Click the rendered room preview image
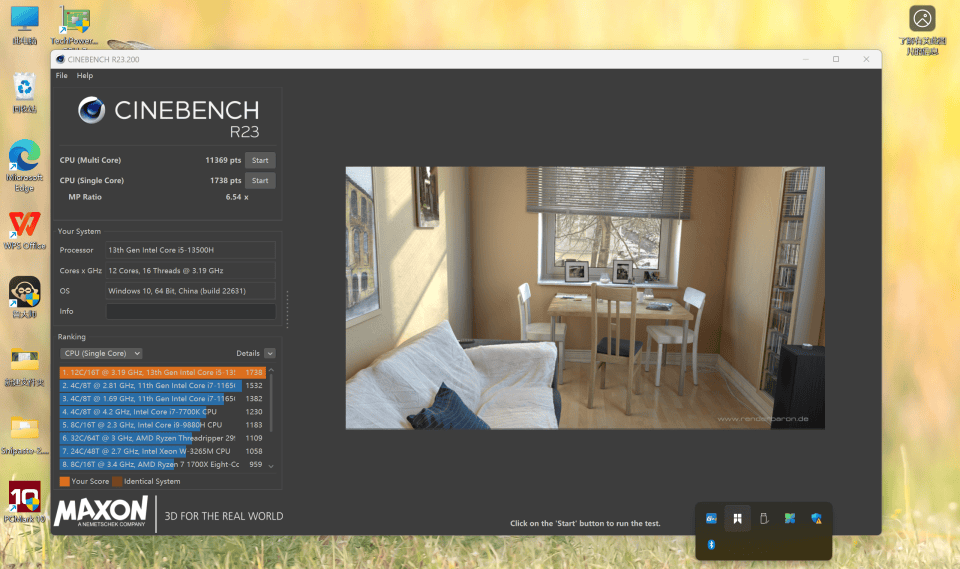The image size is (960, 569). [585, 297]
